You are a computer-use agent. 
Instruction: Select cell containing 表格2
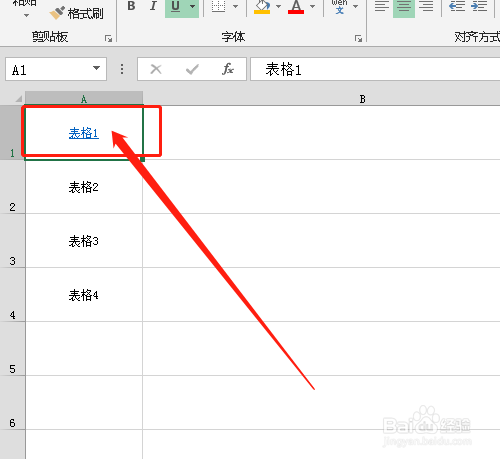(84, 187)
